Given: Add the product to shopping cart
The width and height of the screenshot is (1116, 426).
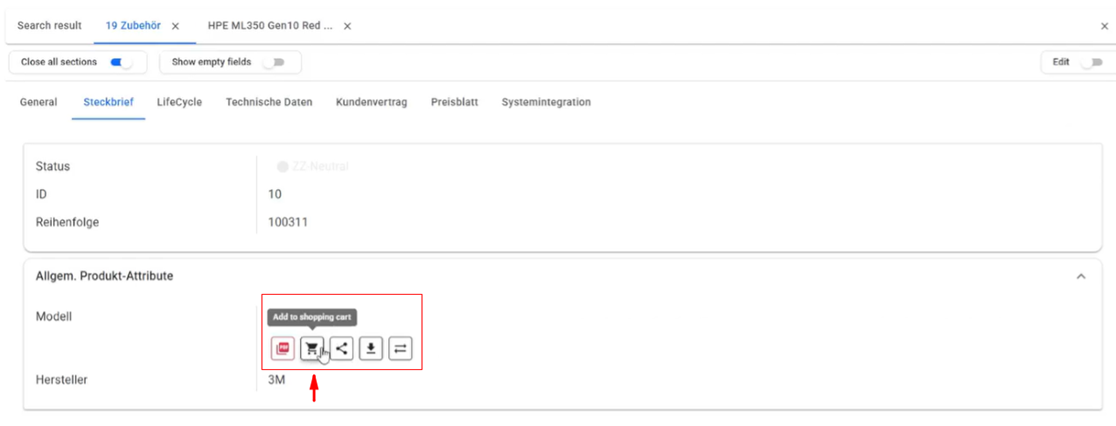Looking at the screenshot, I should pyautogui.click(x=312, y=349).
